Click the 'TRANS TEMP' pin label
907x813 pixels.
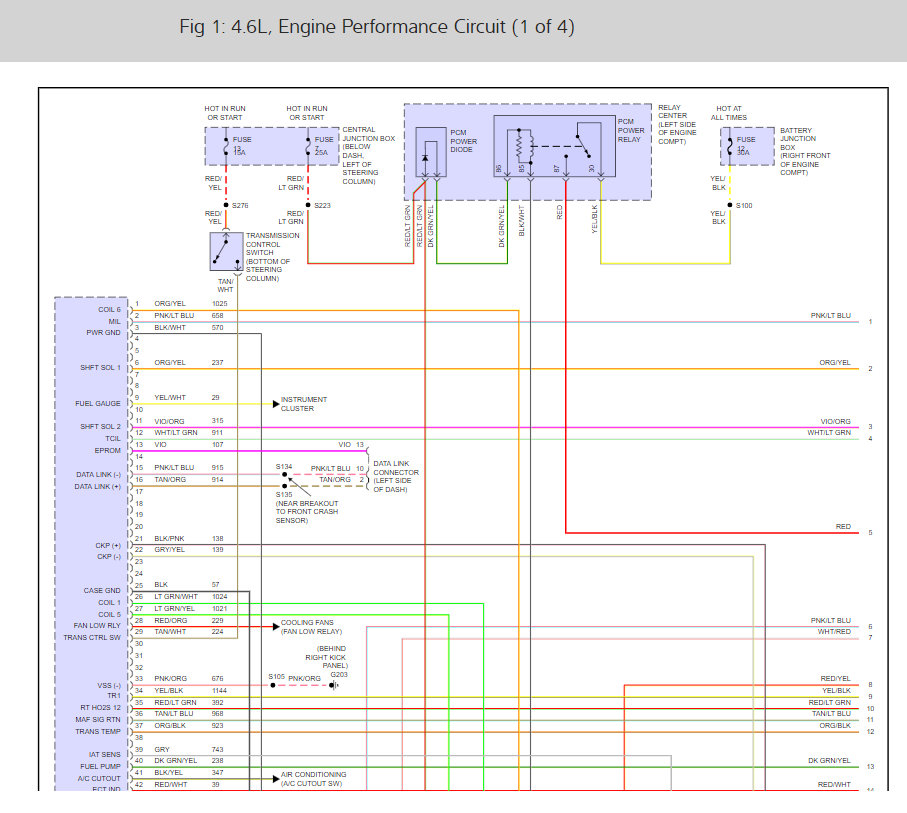(x=98, y=731)
